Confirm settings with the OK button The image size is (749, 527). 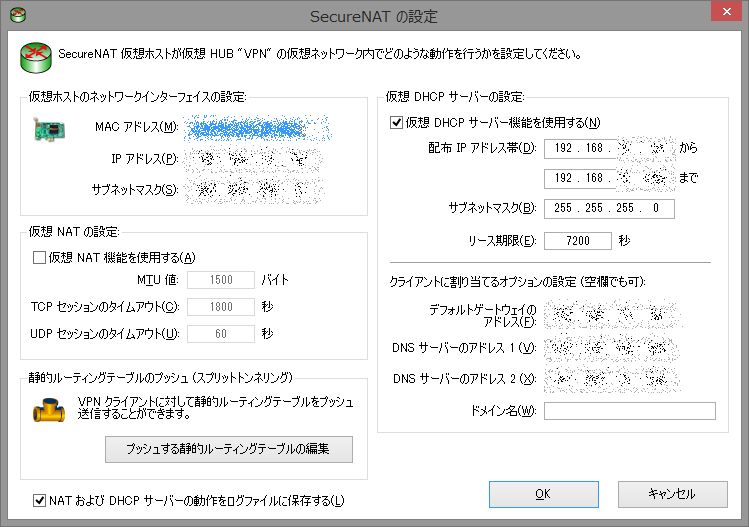pos(544,494)
